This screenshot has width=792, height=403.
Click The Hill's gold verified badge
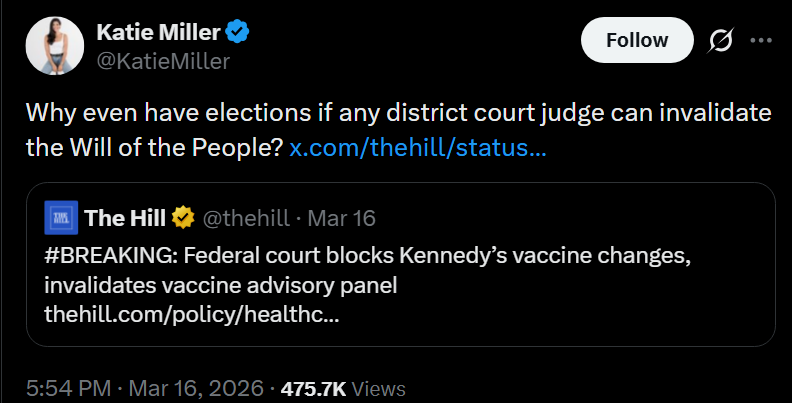[x=183, y=218]
